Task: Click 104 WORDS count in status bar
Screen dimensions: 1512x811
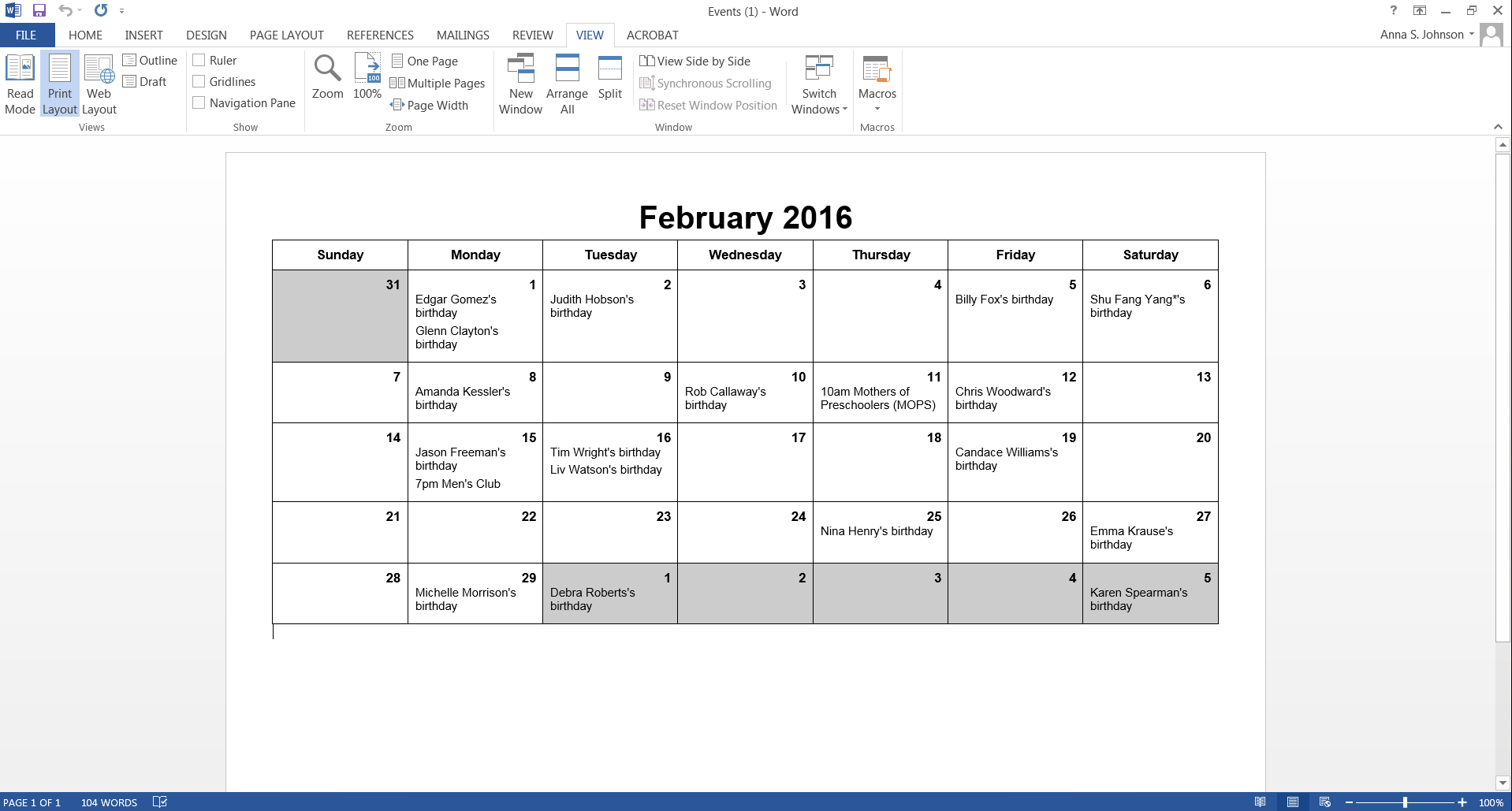Action: (x=109, y=802)
